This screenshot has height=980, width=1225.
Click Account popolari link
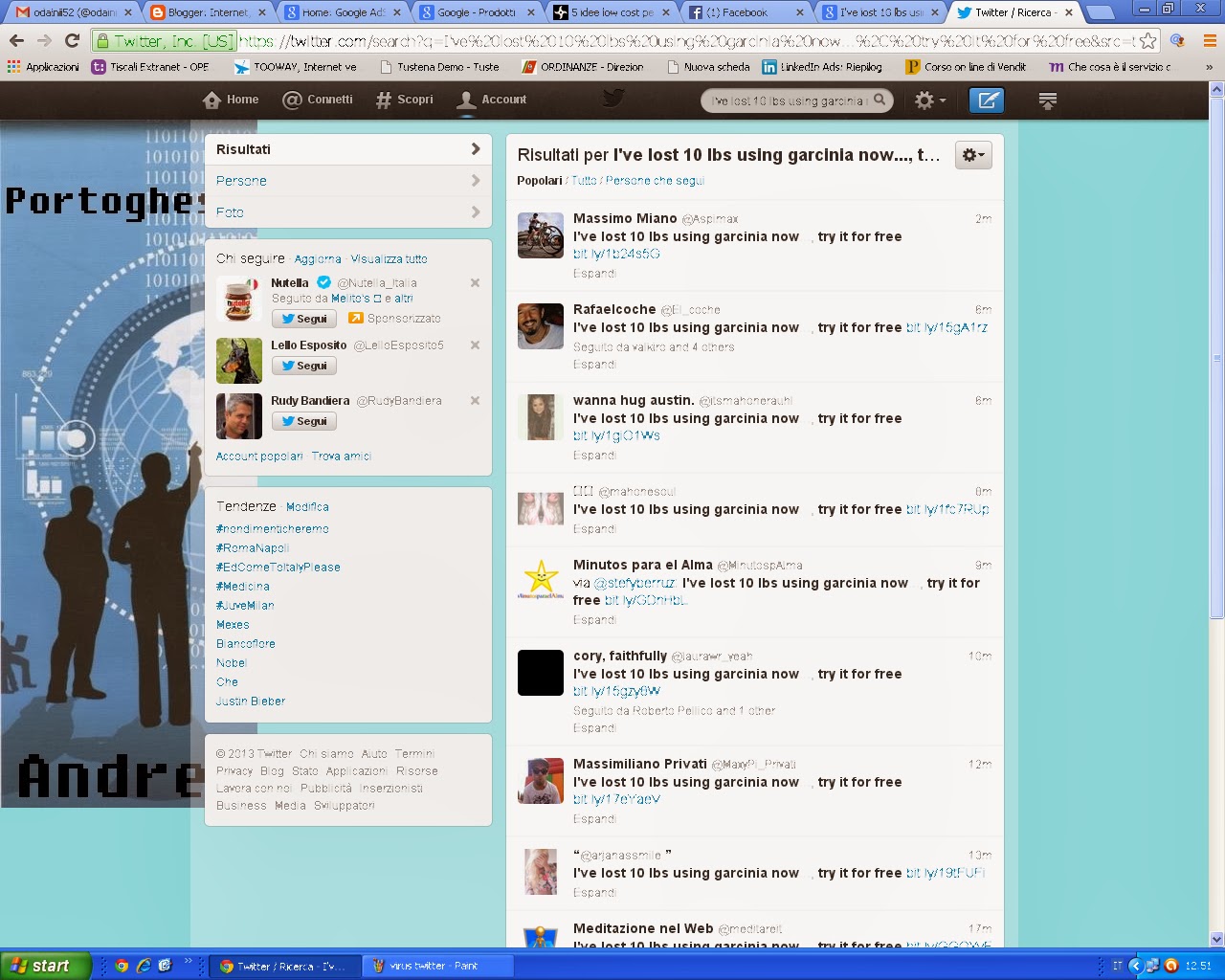pyautogui.click(x=259, y=457)
